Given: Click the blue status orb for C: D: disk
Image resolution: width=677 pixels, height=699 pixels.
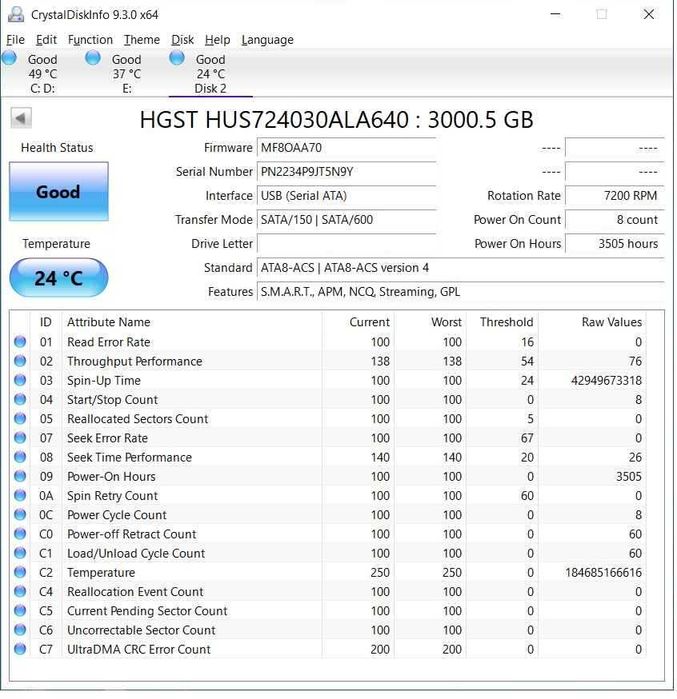Looking at the screenshot, I should tap(9, 58).
